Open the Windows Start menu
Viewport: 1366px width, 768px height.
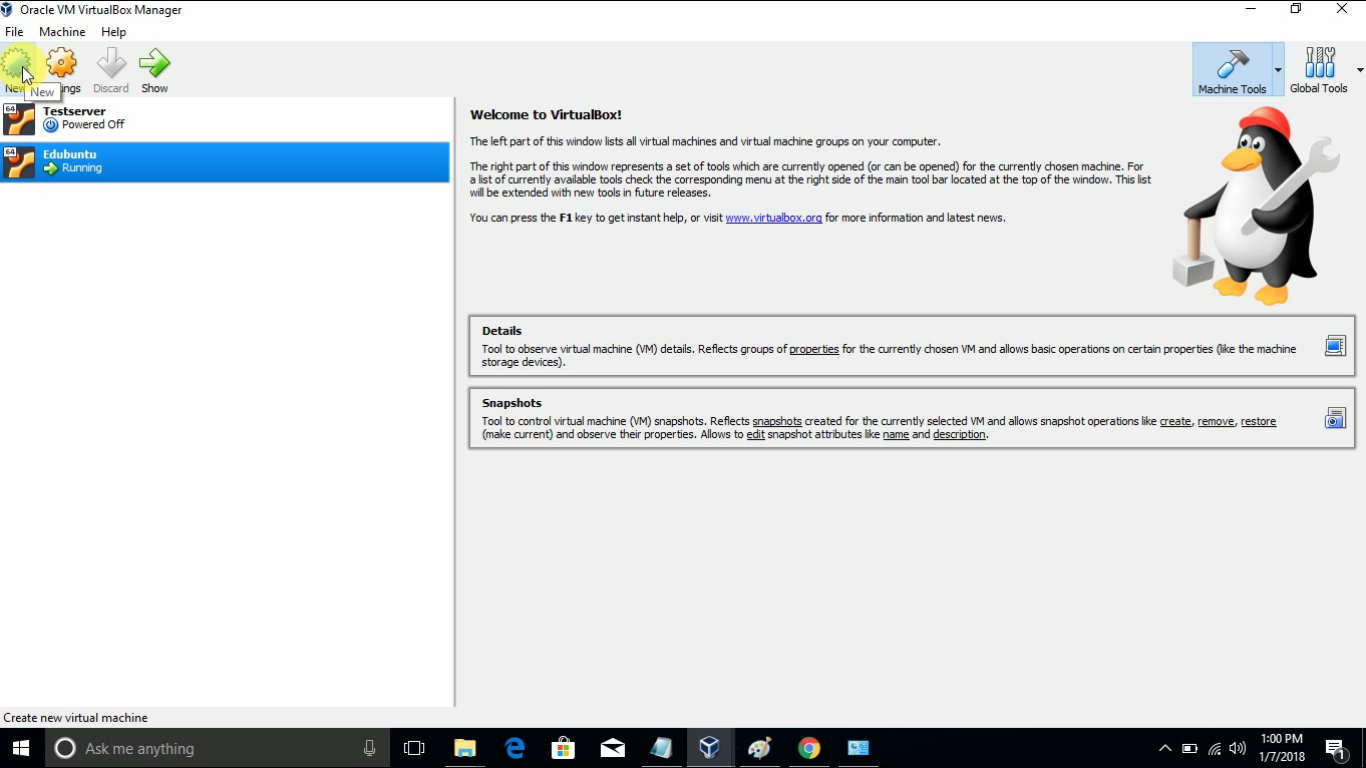click(20, 748)
